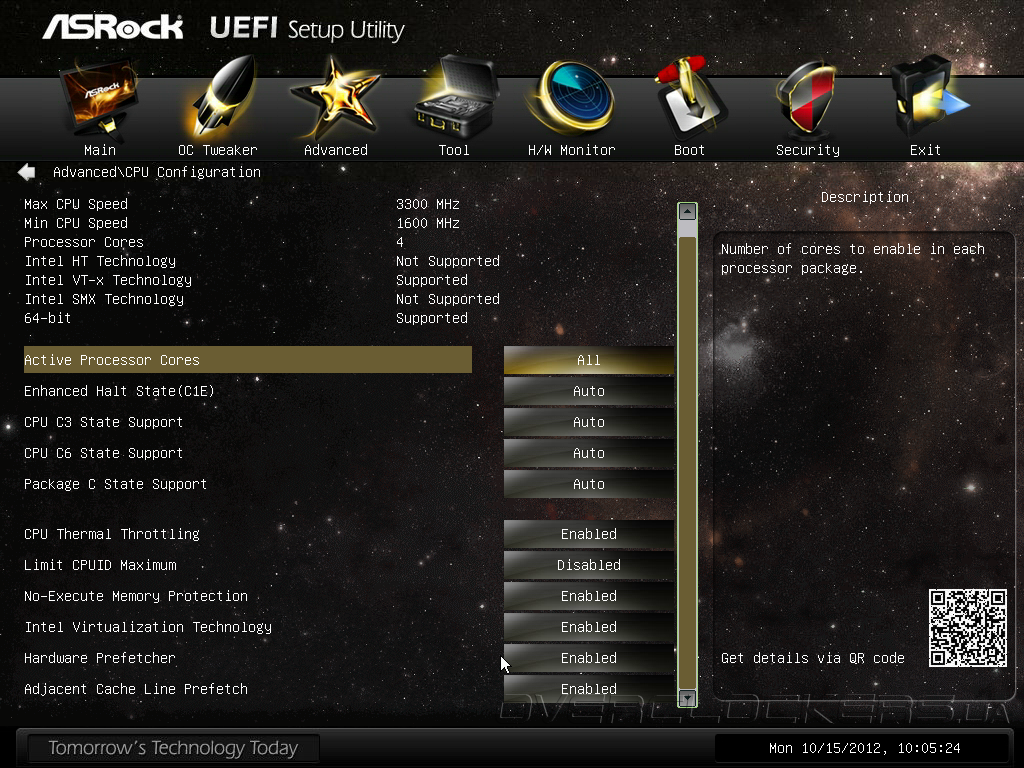The image size is (1024, 768).
Task: Click the Advanced\CPU Configuration breadcrumb
Action: coord(157,172)
